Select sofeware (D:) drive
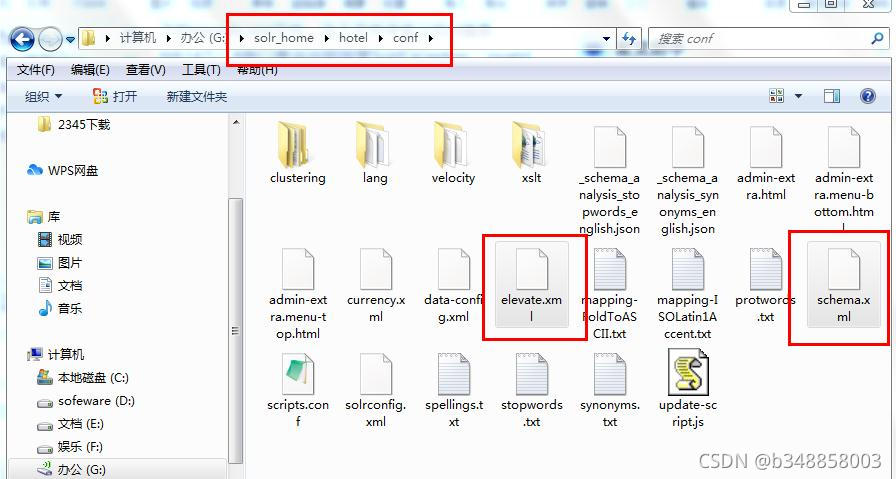896x479 pixels. (x=86, y=401)
